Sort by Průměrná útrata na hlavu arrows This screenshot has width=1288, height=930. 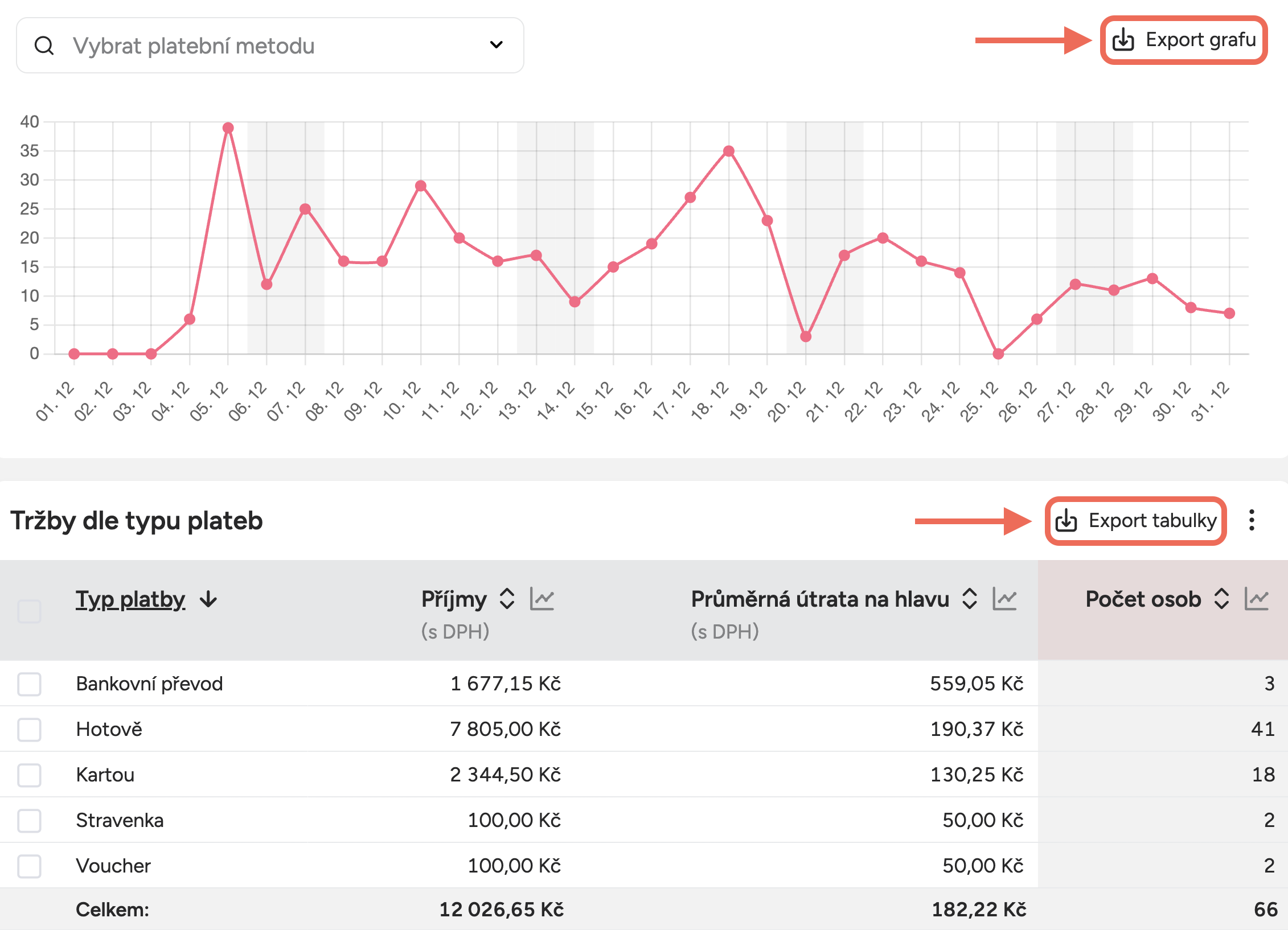coord(970,599)
